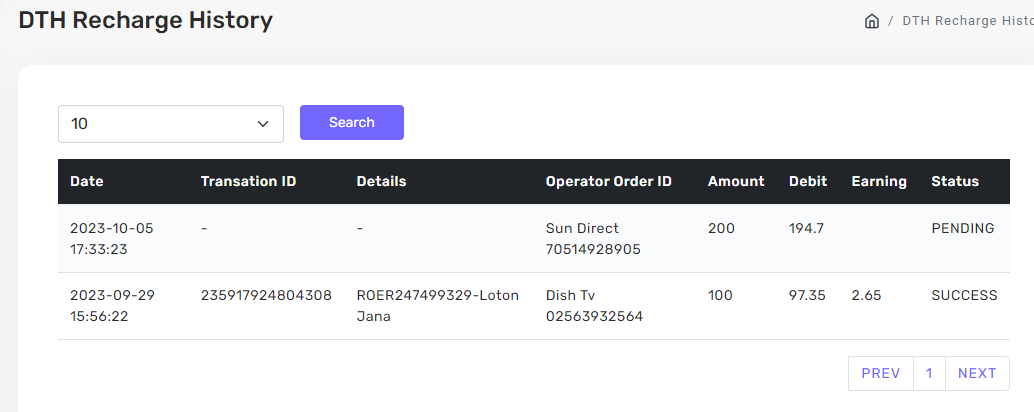Go to the NEXT page

click(x=977, y=373)
